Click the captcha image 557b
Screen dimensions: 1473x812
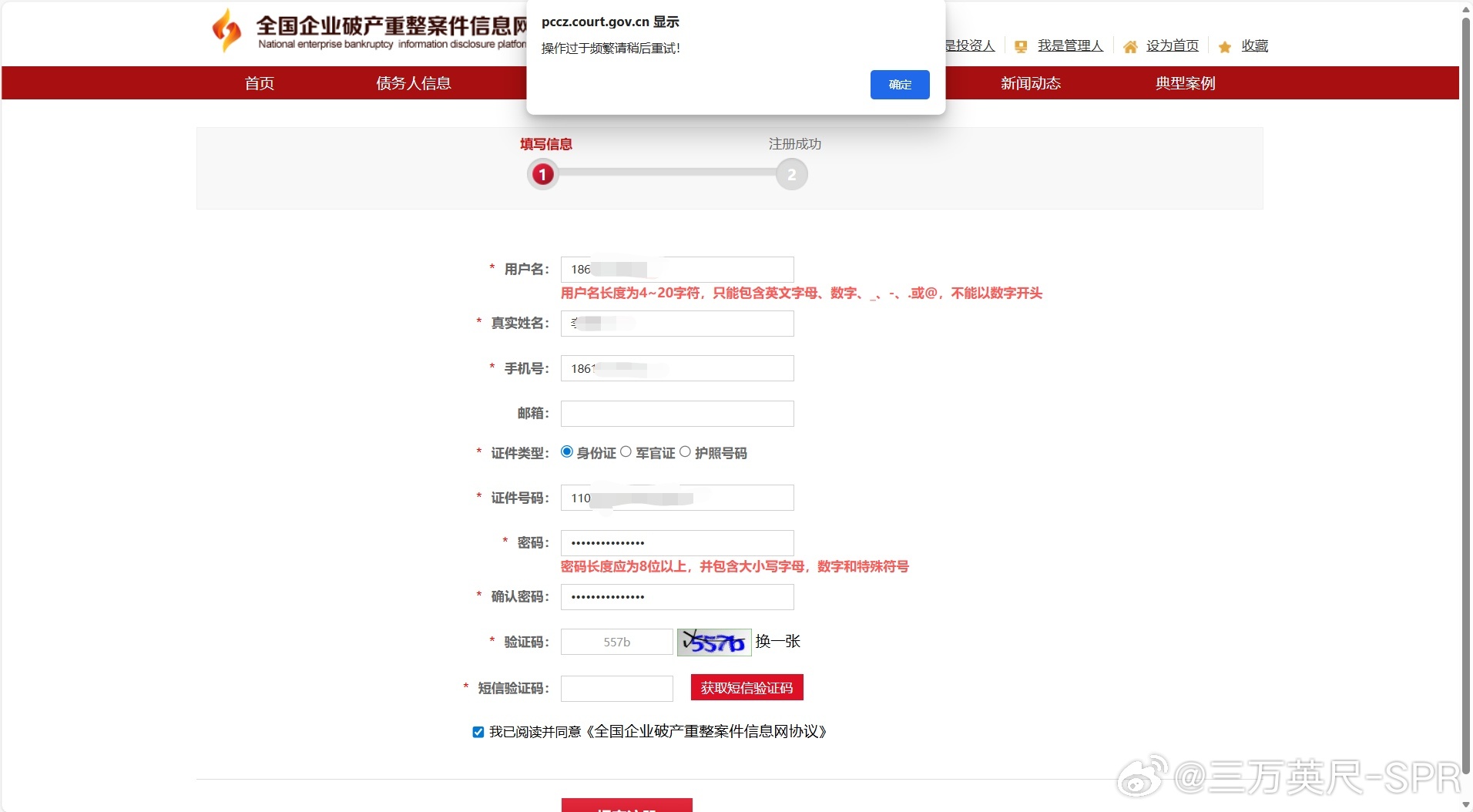[x=714, y=643]
